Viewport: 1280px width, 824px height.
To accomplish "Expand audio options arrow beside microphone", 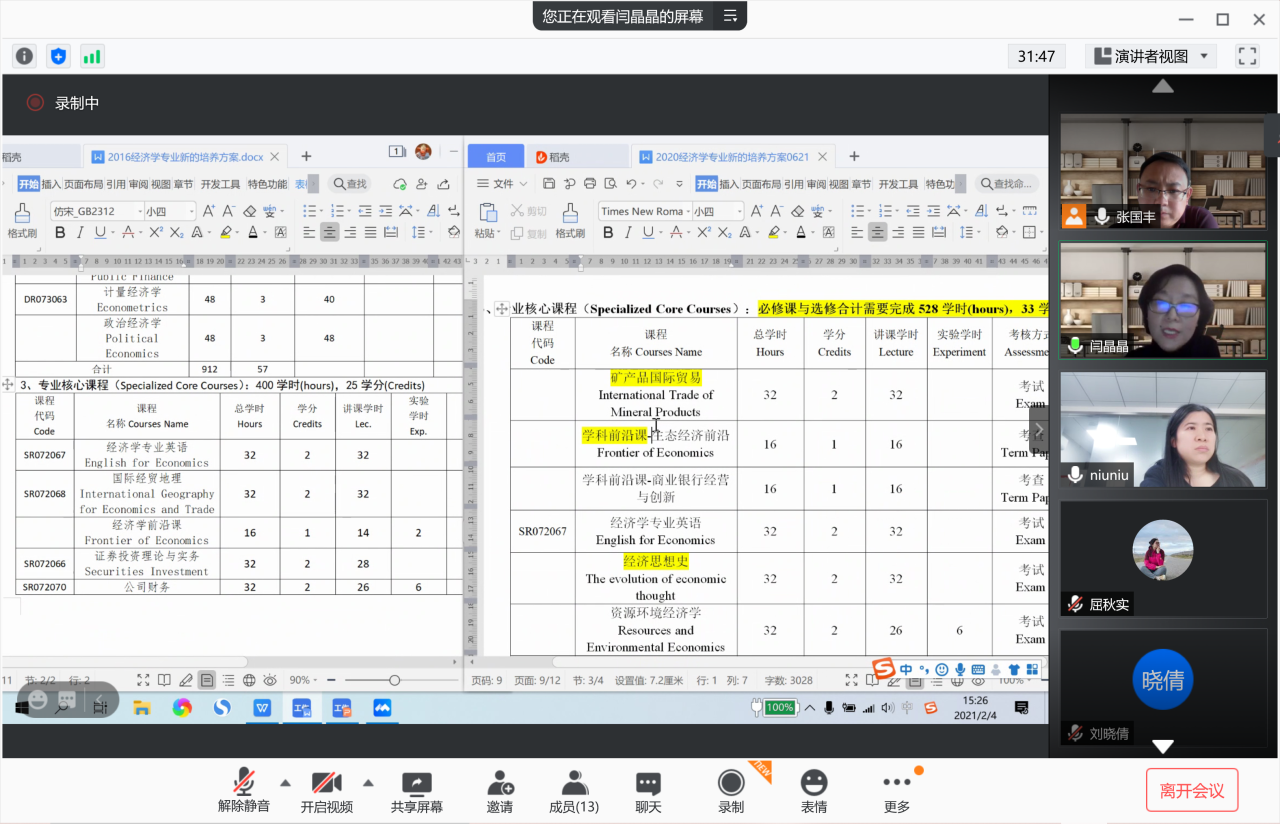I will click(x=285, y=783).
